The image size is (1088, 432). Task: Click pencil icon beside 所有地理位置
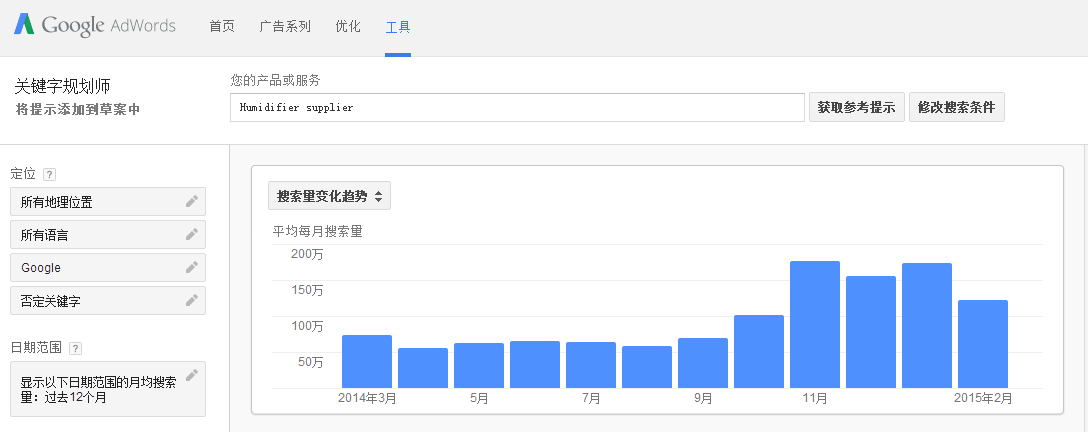coord(192,201)
